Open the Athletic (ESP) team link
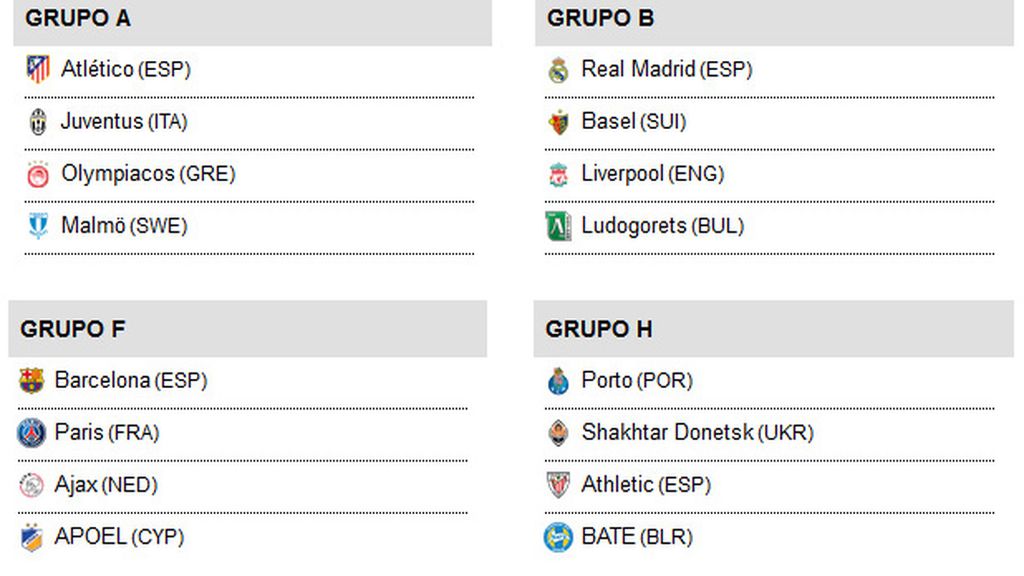Viewport: 1024px width, 576px height. coord(646,485)
